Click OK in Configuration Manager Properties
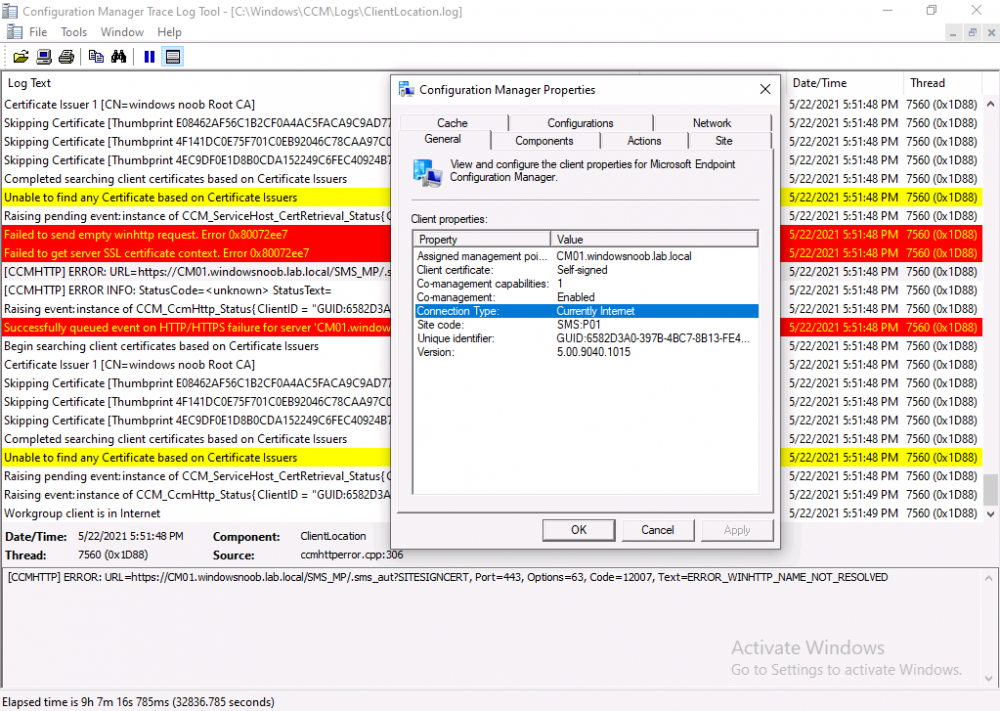The height and width of the screenshot is (711, 1000). [579, 530]
